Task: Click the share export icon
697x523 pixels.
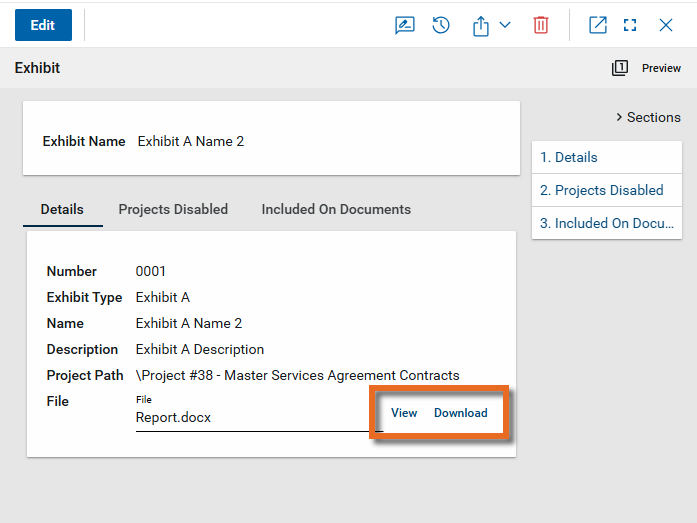Action: [x=481, y=26]
